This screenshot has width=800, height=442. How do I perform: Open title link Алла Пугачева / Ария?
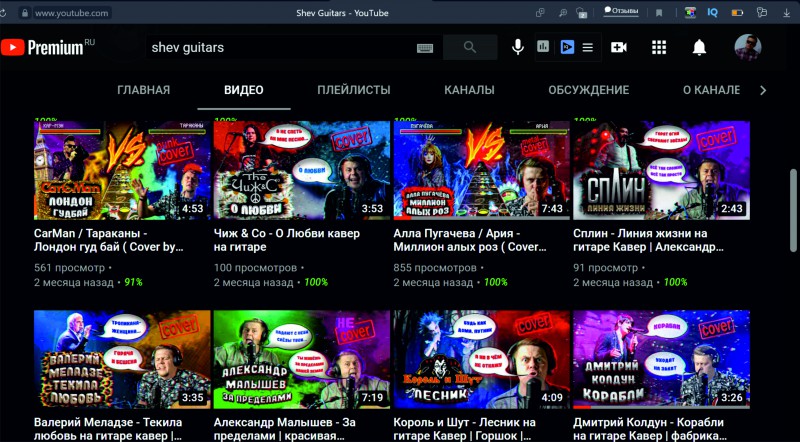pos(470,240)
